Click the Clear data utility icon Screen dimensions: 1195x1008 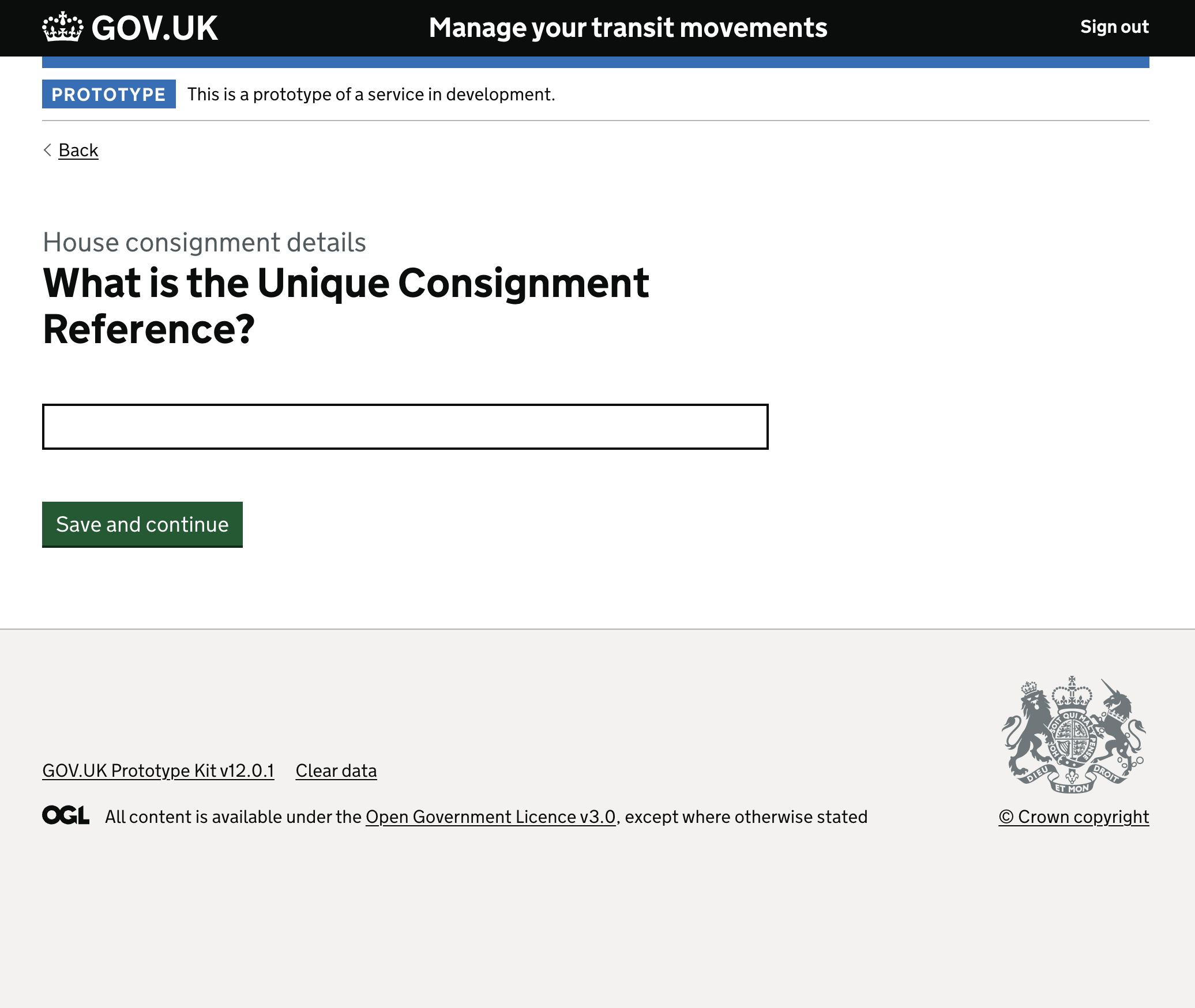pos(336,771)
